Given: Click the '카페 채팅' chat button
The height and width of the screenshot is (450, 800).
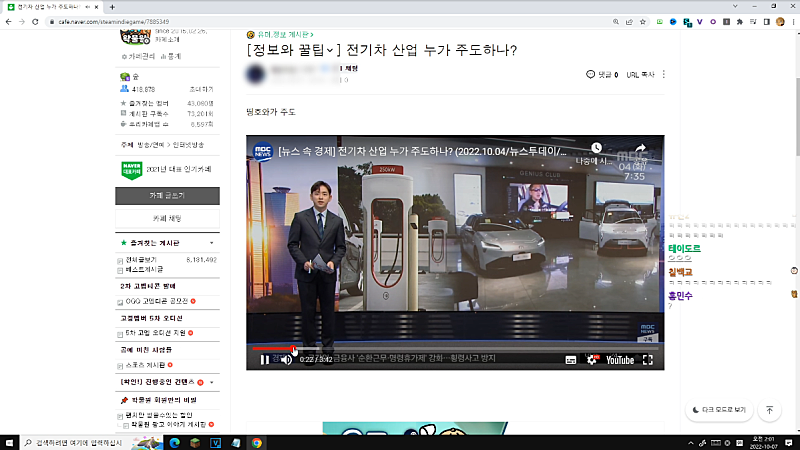Looking at the screenshot, I should (167, 218).
